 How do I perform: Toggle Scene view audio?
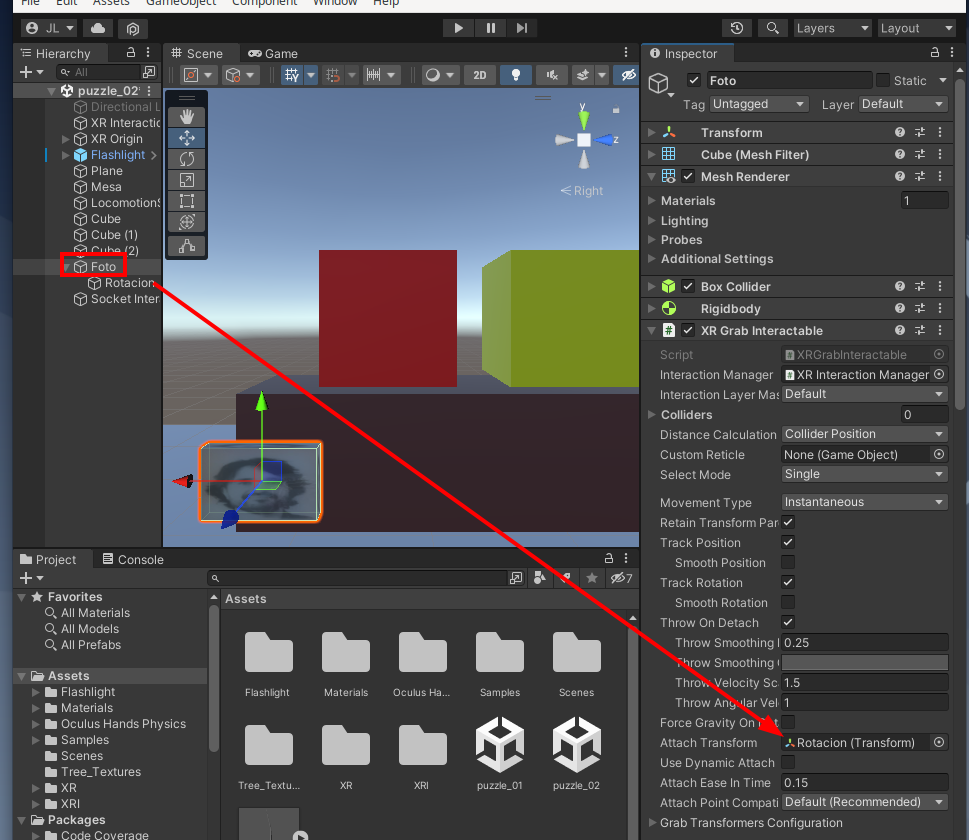pos(551,75)
